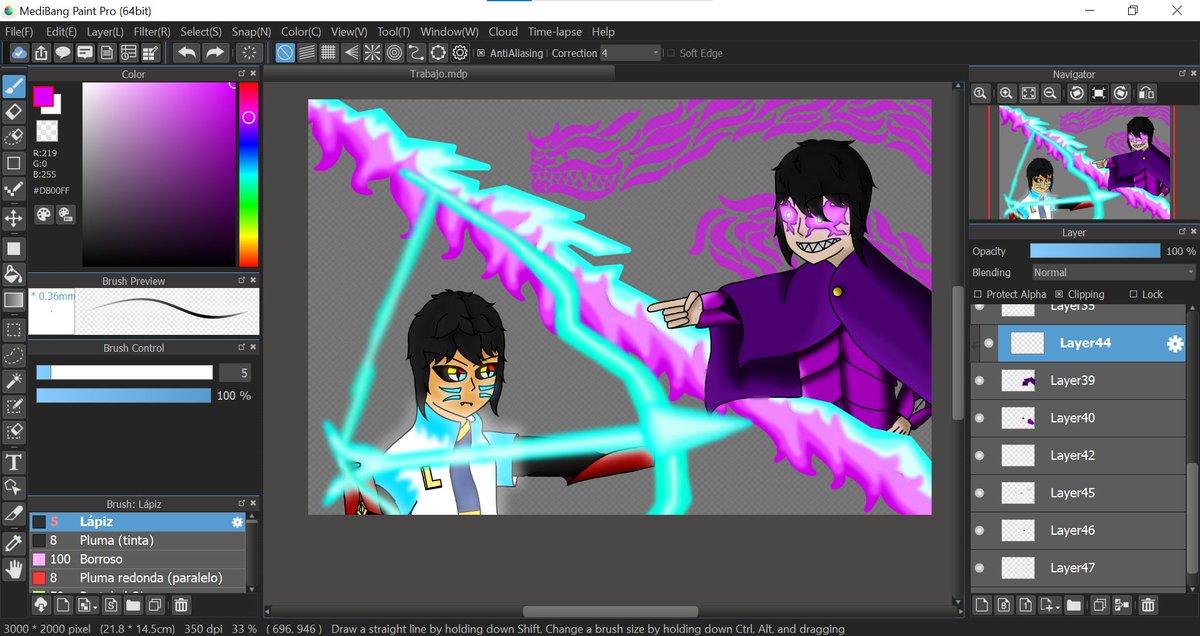1200x636 pixels.
Task: Select Layer47 row
Action: tap(1078, 568)
